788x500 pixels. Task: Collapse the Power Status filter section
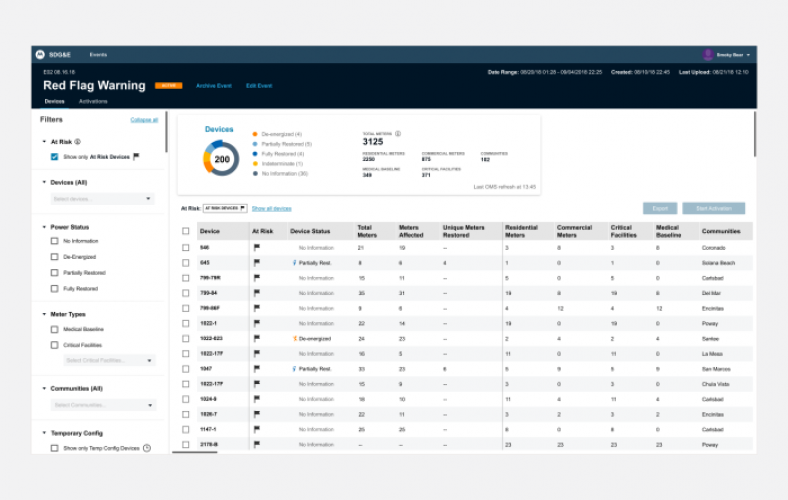pyautogui.click(x=44, y=227)
